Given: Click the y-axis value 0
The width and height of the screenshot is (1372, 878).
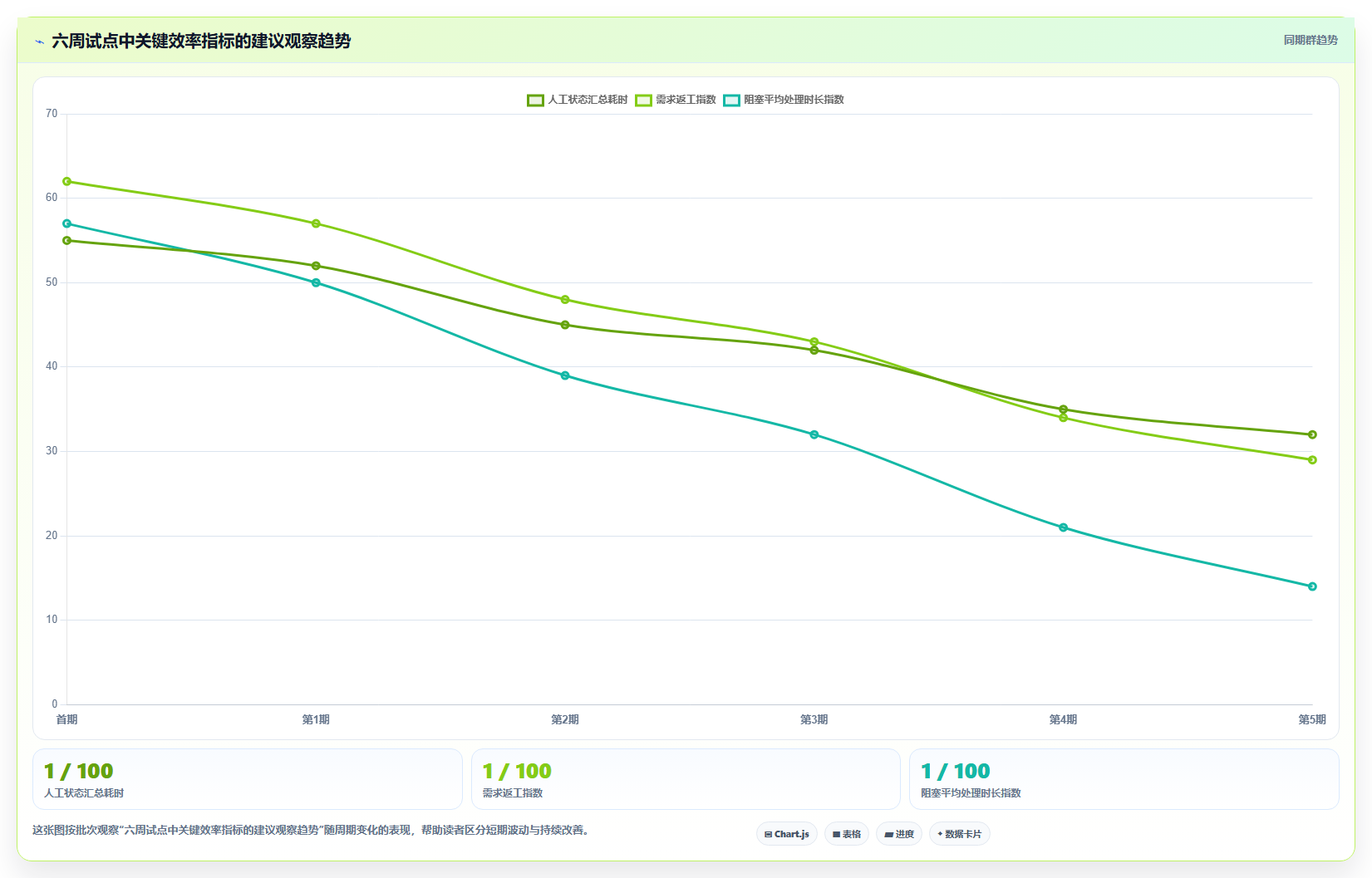Looking at the screenshot, I should pyautogui.click(x=55, y=704).
